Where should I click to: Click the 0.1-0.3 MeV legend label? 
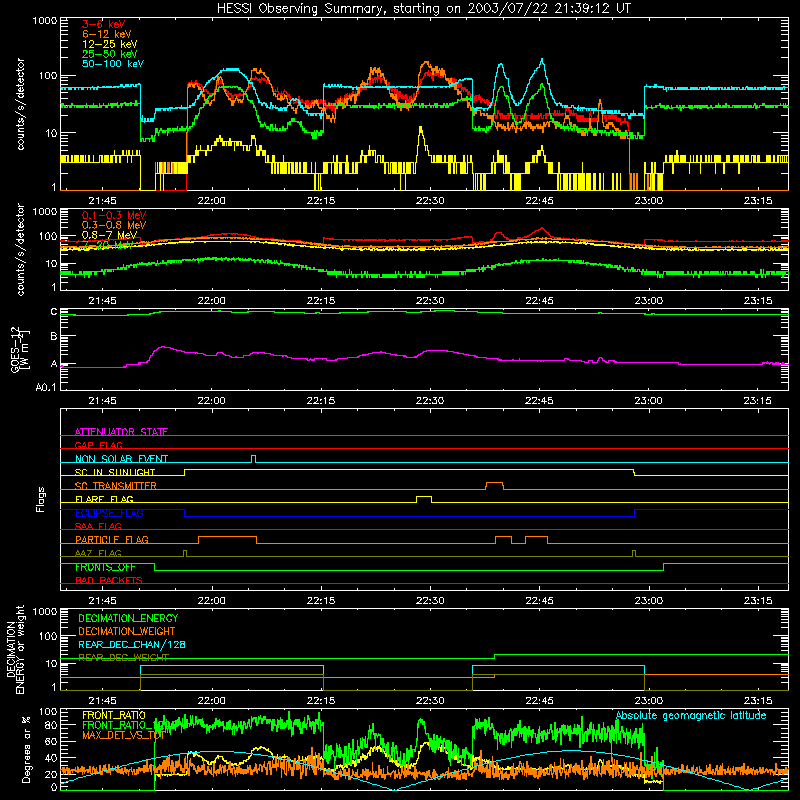[x=114, y=215]
